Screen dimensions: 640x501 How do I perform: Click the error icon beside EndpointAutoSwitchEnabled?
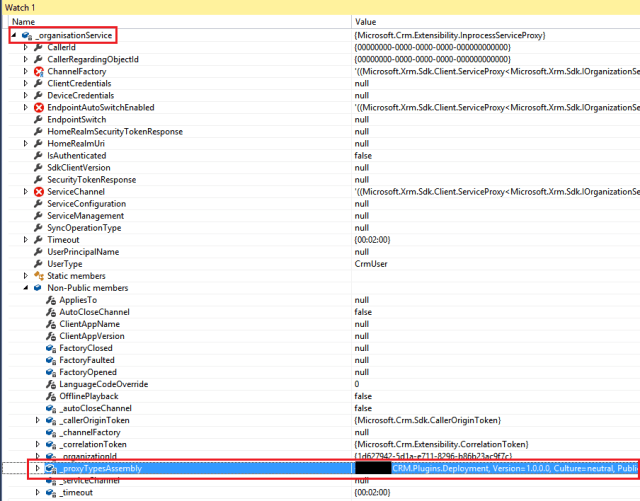tap(38, 107)
